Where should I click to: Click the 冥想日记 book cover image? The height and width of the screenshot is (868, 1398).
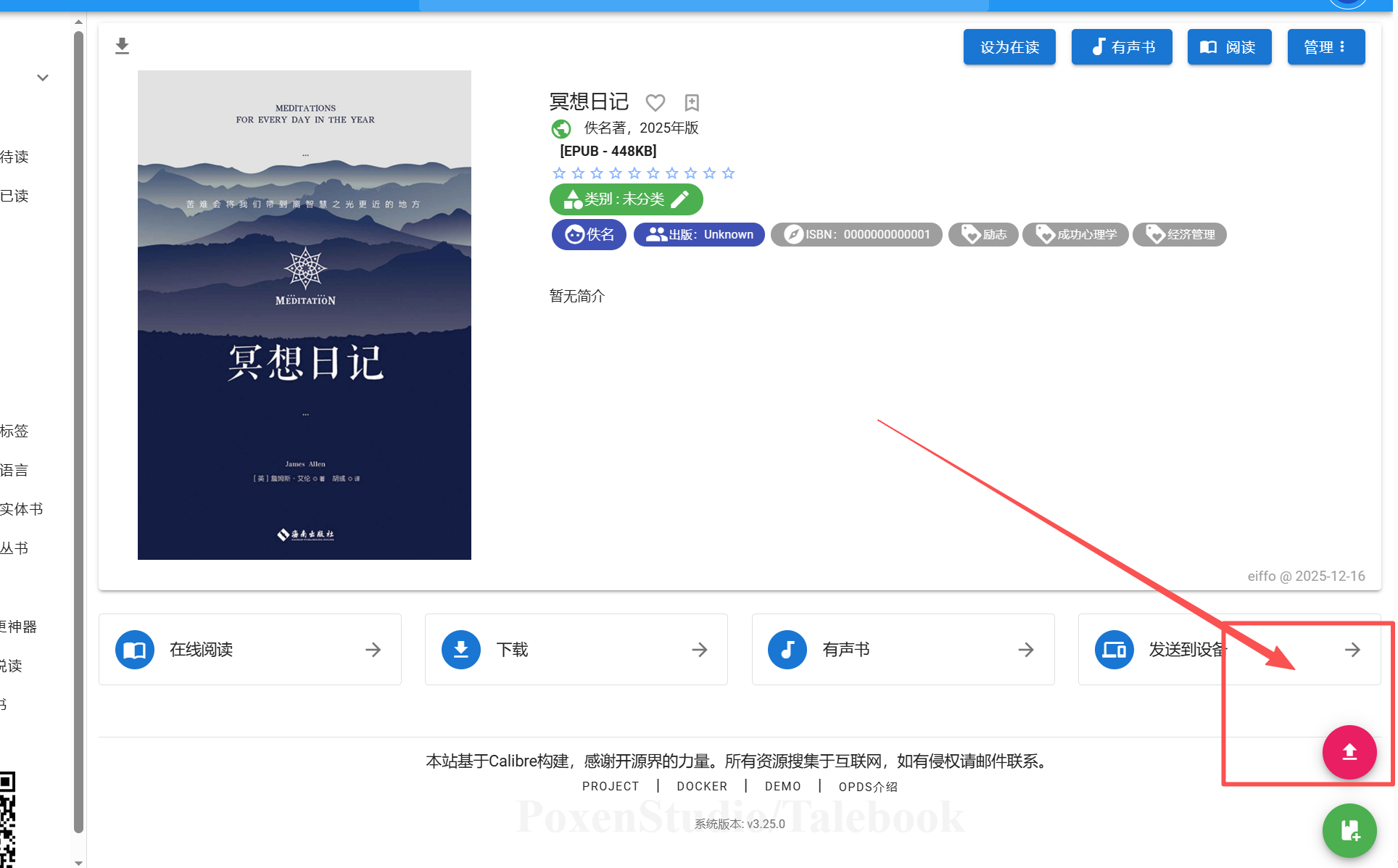pos(305,315)
